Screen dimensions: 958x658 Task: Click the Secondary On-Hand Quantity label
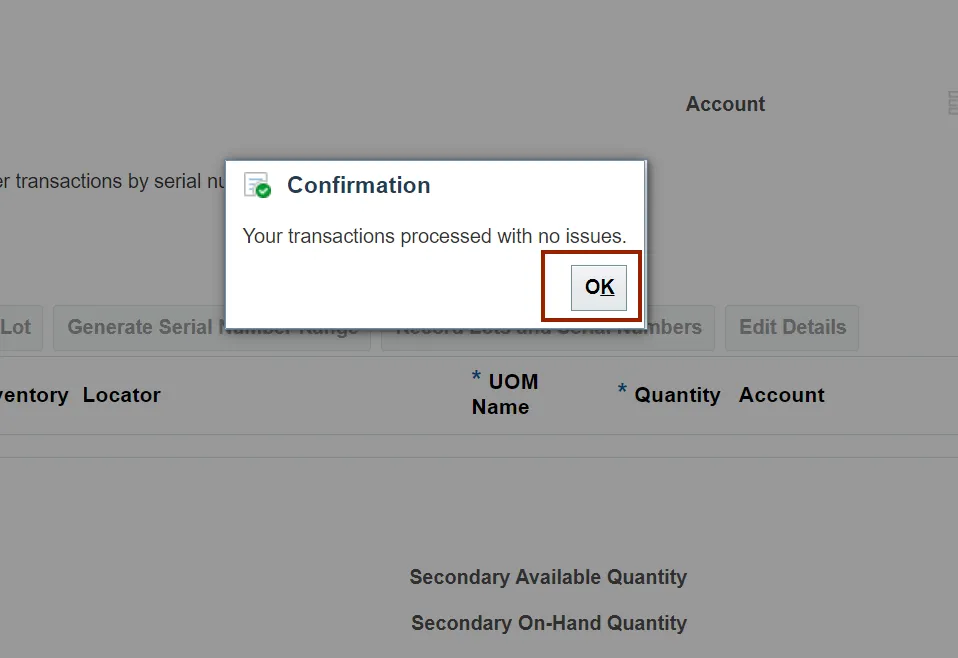pos(548,623)
